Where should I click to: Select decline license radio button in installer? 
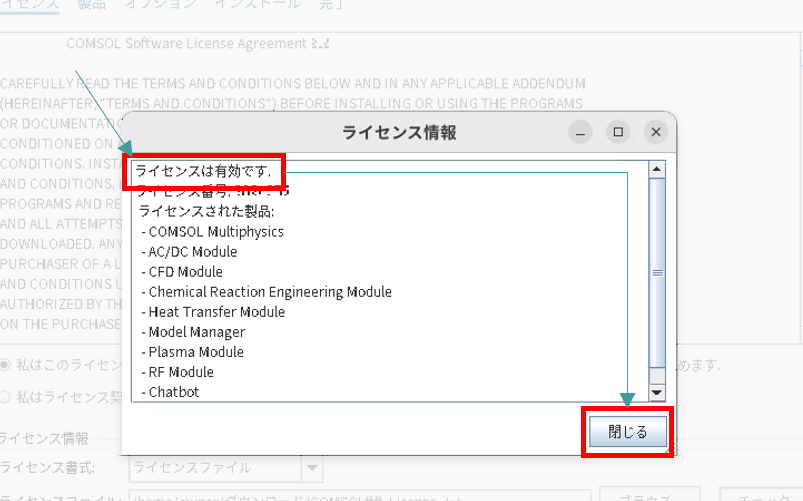click(x=5, y=397)
